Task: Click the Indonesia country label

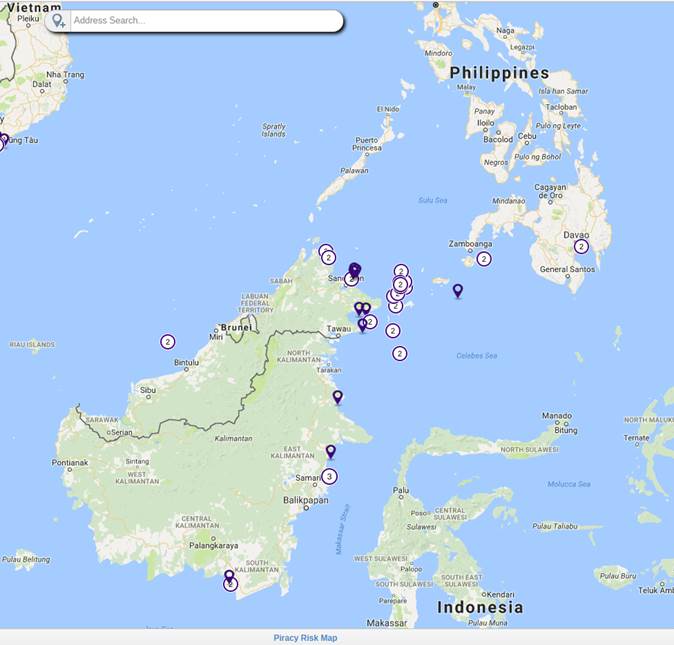Action: (480, 607)
